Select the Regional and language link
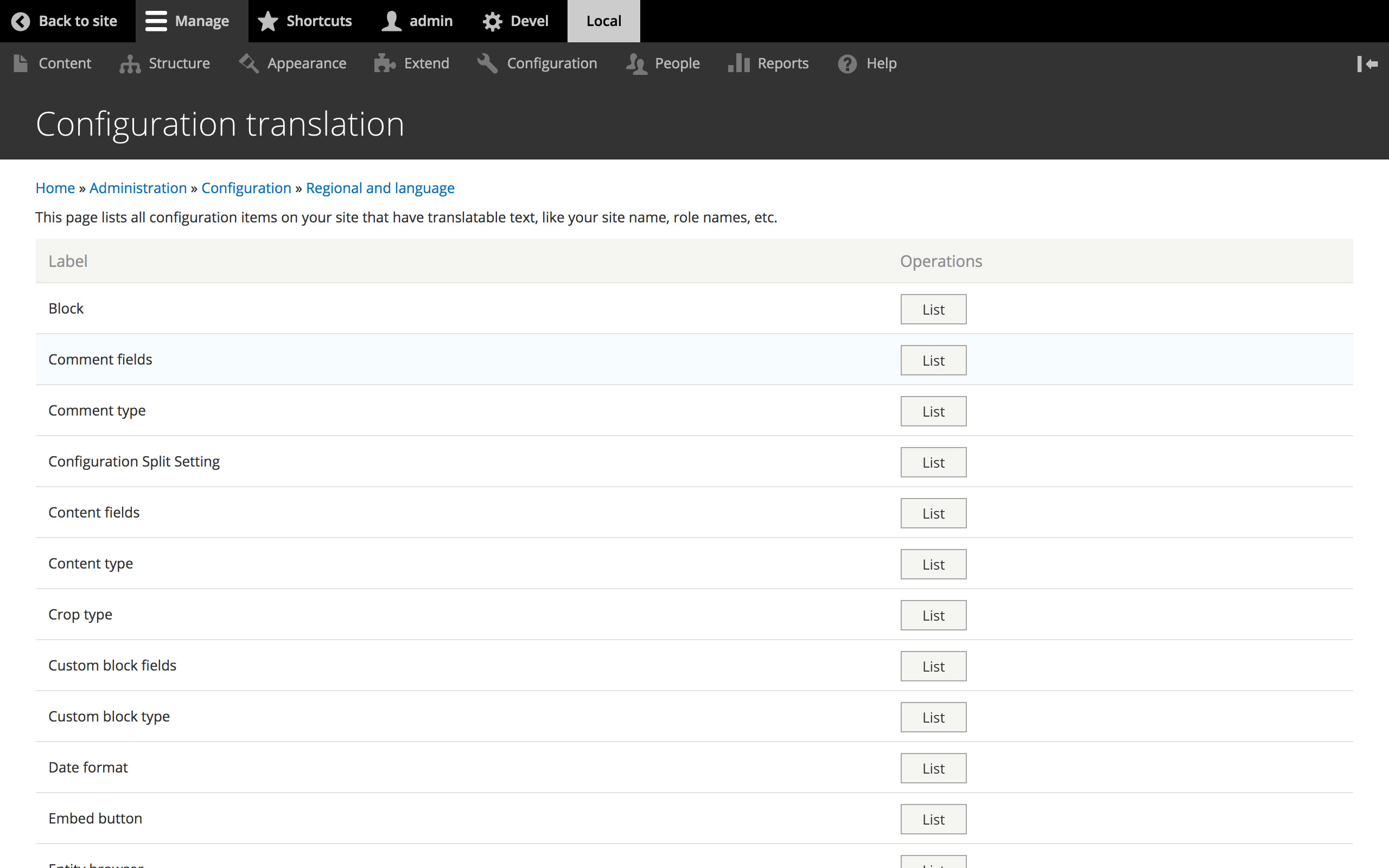Viewport: 1389px width, 868px height. 380,187
